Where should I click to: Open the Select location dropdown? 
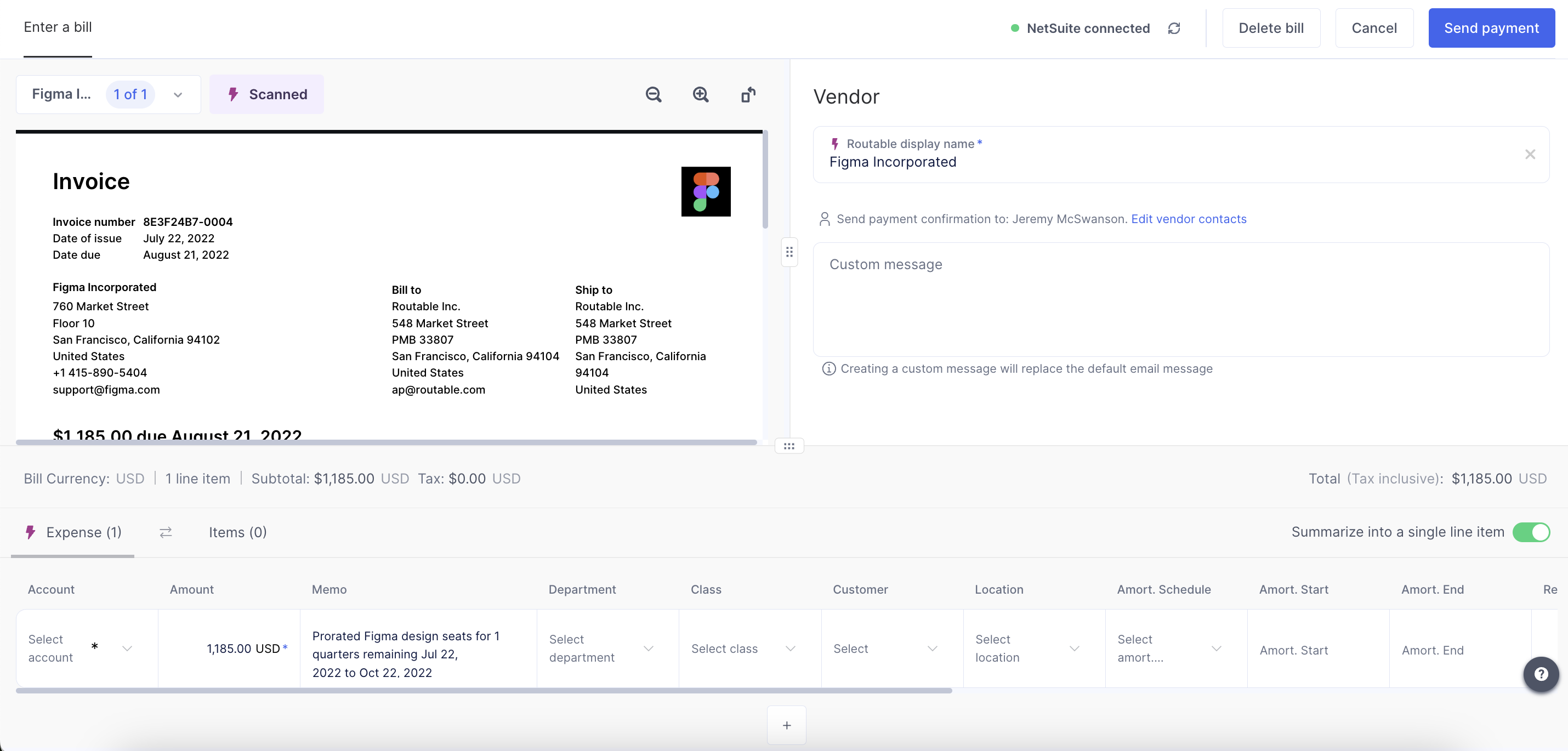point(1034,648)
